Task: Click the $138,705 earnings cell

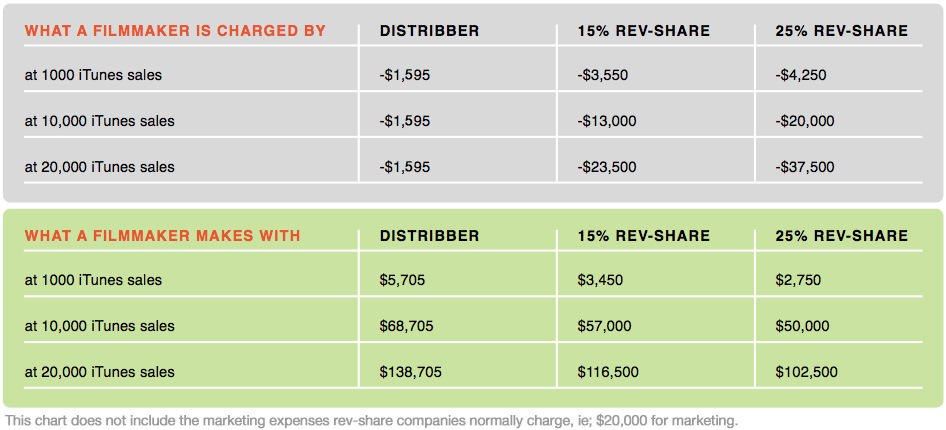Action: coord(410,372)
